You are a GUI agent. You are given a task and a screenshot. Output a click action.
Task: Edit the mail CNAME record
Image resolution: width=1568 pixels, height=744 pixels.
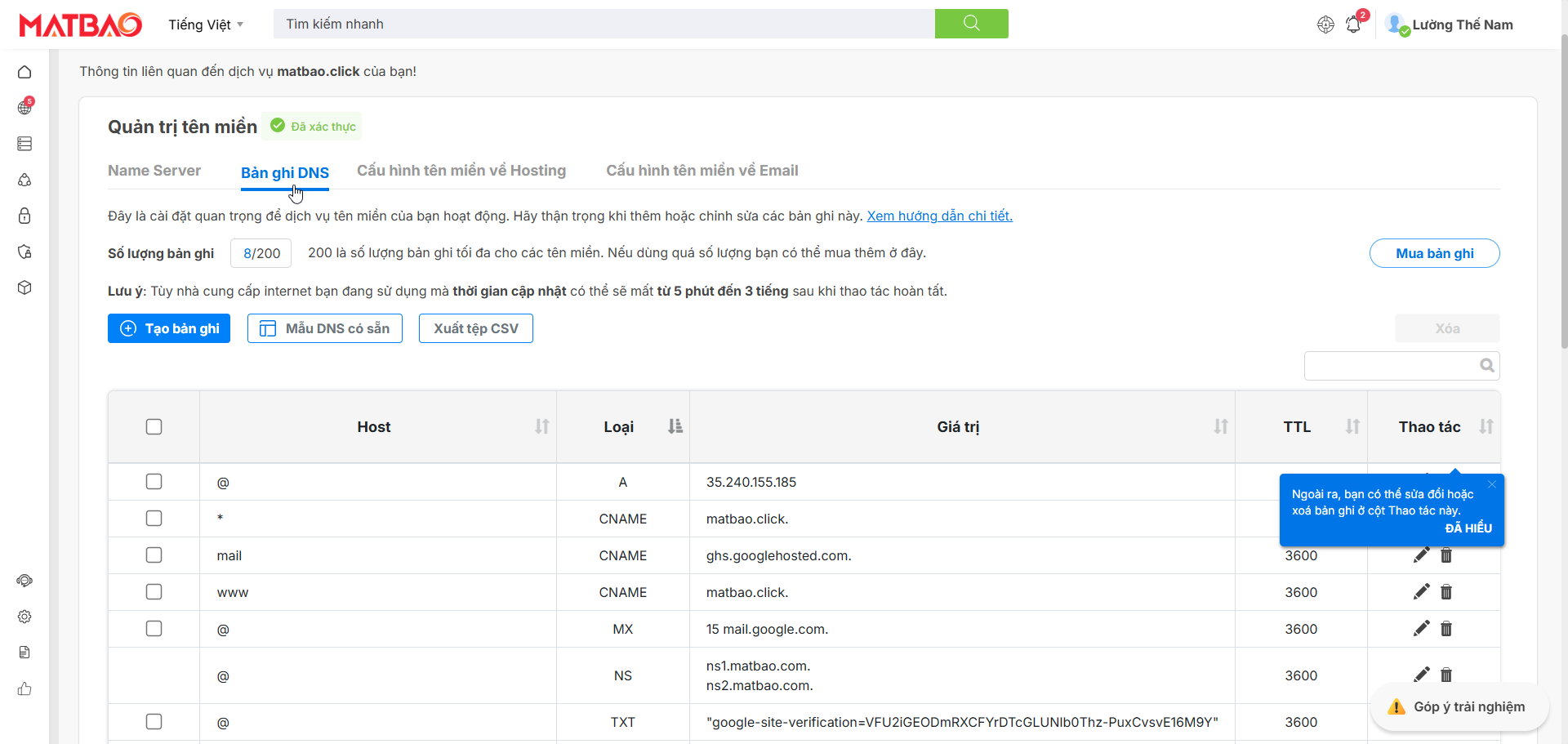click(1421, 555)
